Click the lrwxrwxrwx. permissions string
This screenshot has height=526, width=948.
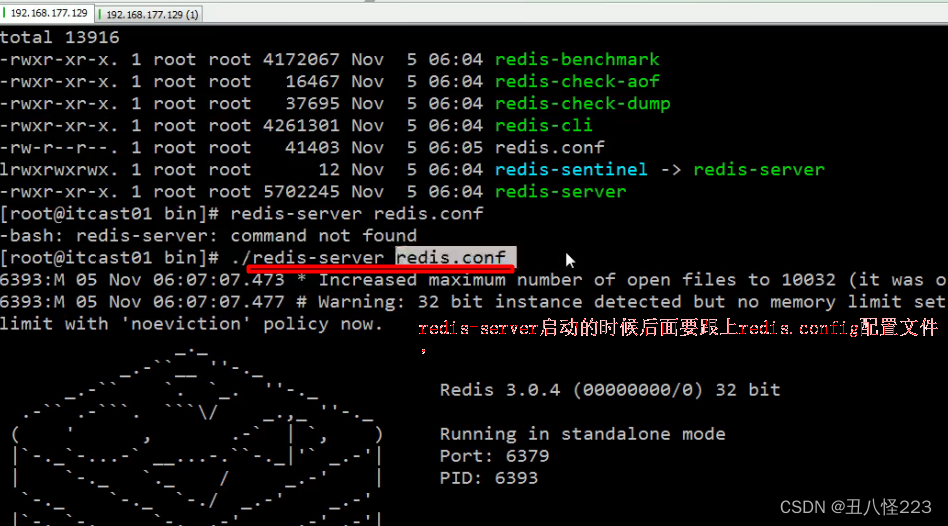(59, 169)
